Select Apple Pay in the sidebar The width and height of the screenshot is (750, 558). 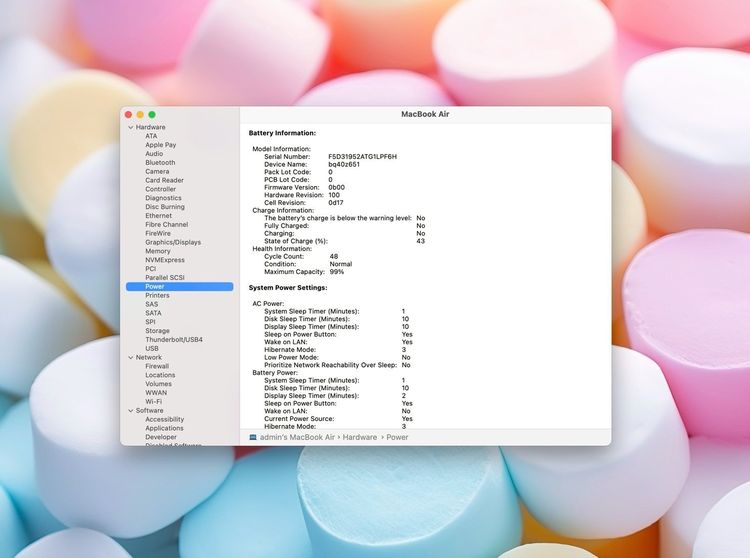(x=161, y=145)
